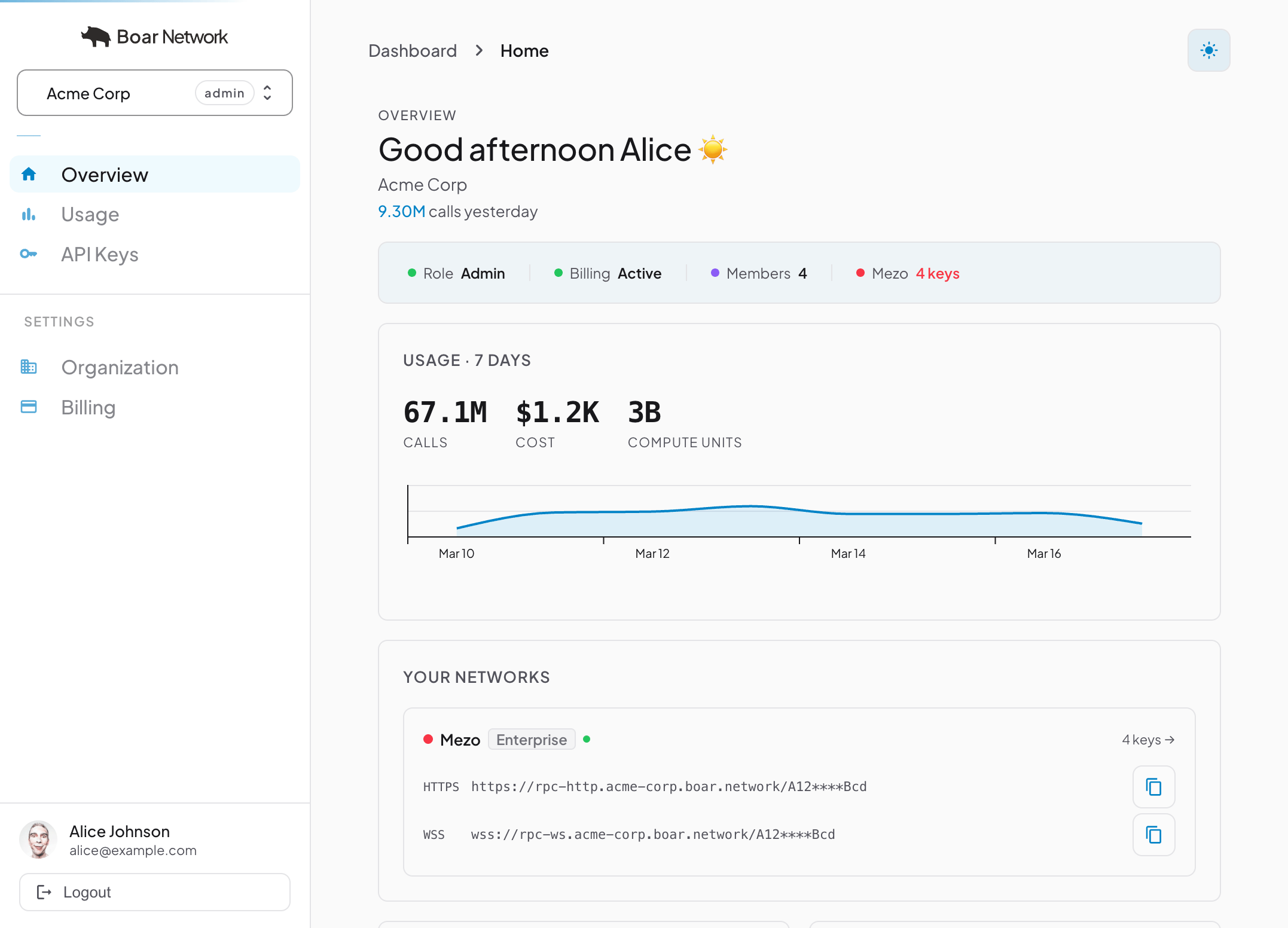This screenshot has width=1288, height=928.
Task: Click the Billing card icon
Action: 29,407
